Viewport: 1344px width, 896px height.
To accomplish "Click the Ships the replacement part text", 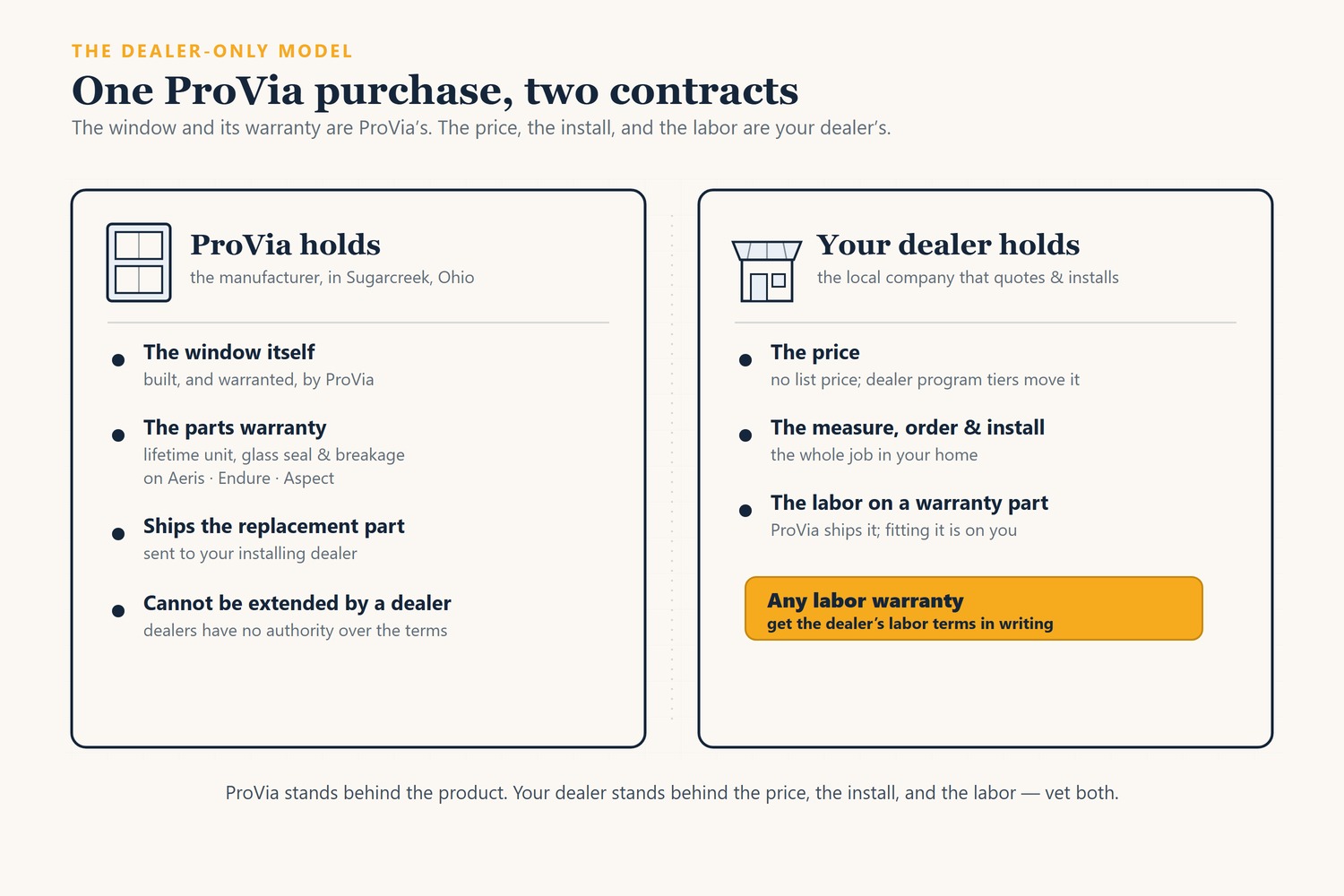I will [274, 526].
